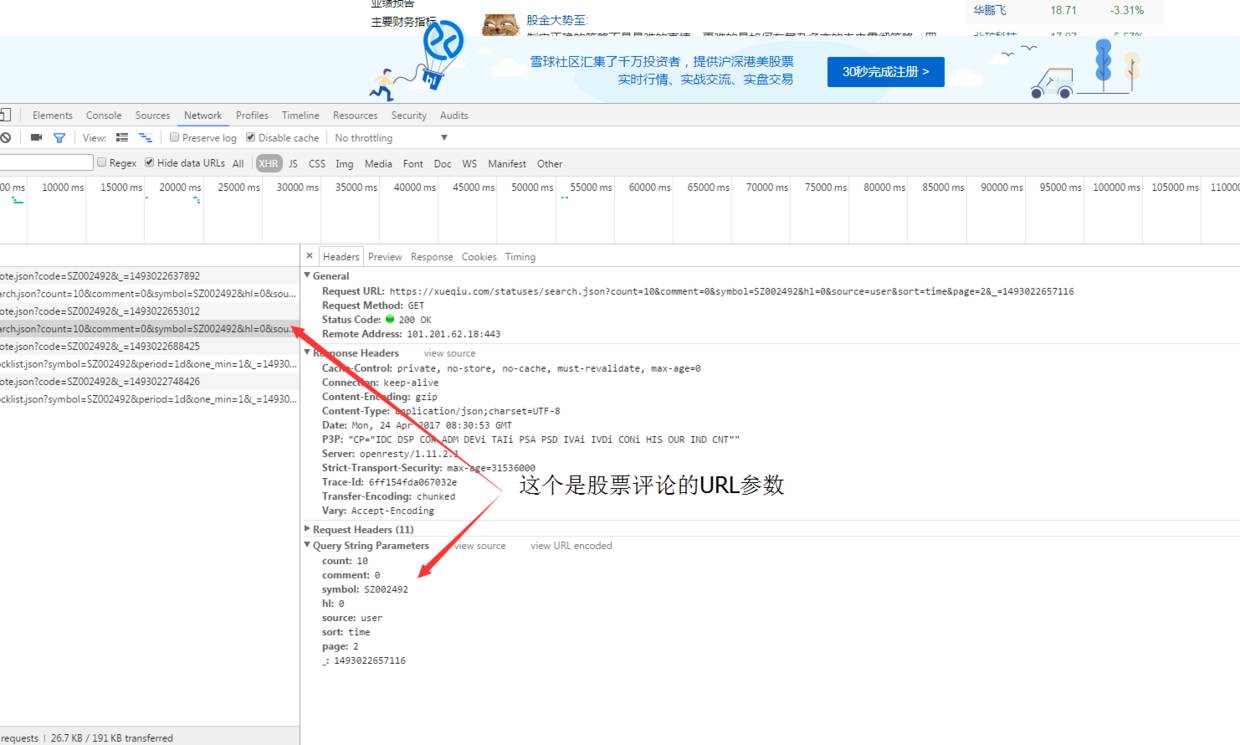Select the XHR request filter
Image resolution: width=1240 pixels, height=745 pixels.
[268, 164]
